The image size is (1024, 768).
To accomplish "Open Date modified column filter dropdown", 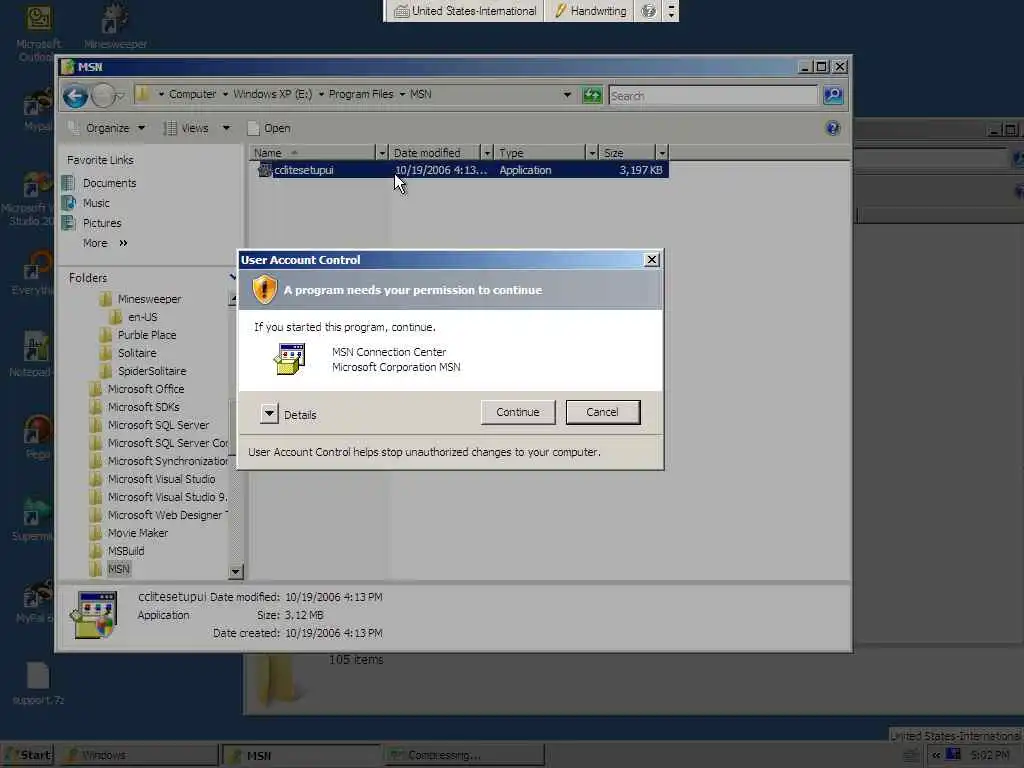I will click(487, 153).
